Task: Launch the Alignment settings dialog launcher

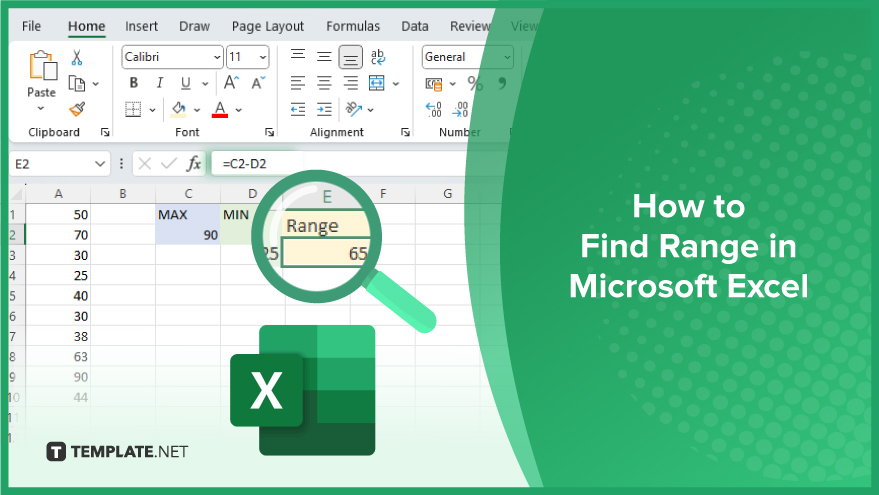Action: click(x=405, y=132)
